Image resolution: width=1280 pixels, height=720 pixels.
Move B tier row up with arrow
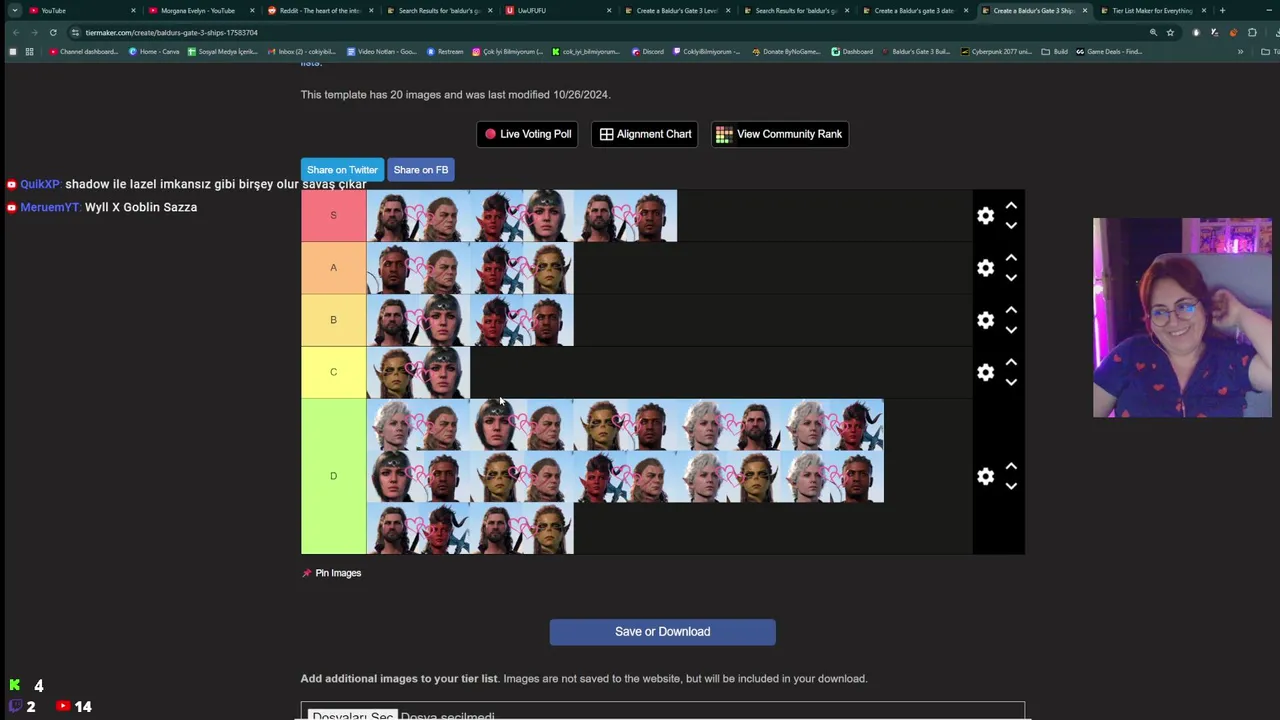(x=1011, y=309)
